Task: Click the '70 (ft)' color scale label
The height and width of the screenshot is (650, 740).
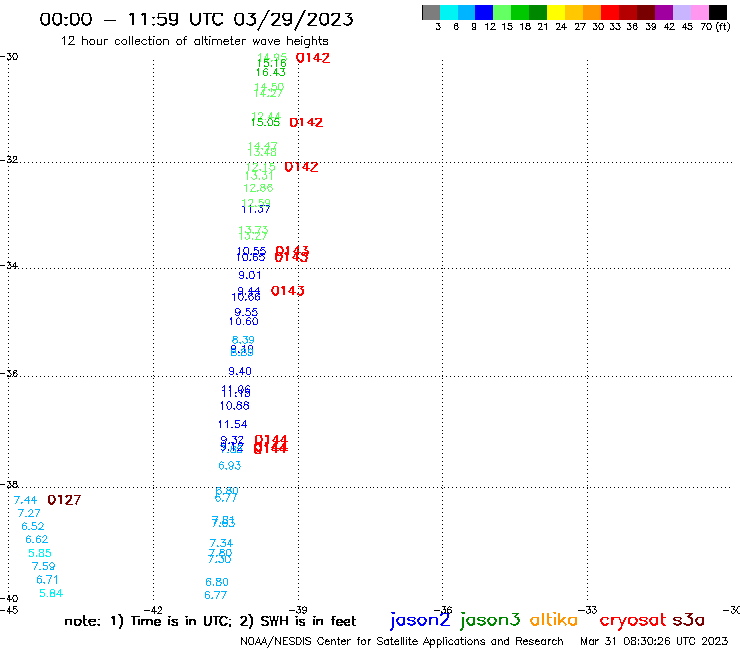Action: pyautogui.click(x=715, y=26)
